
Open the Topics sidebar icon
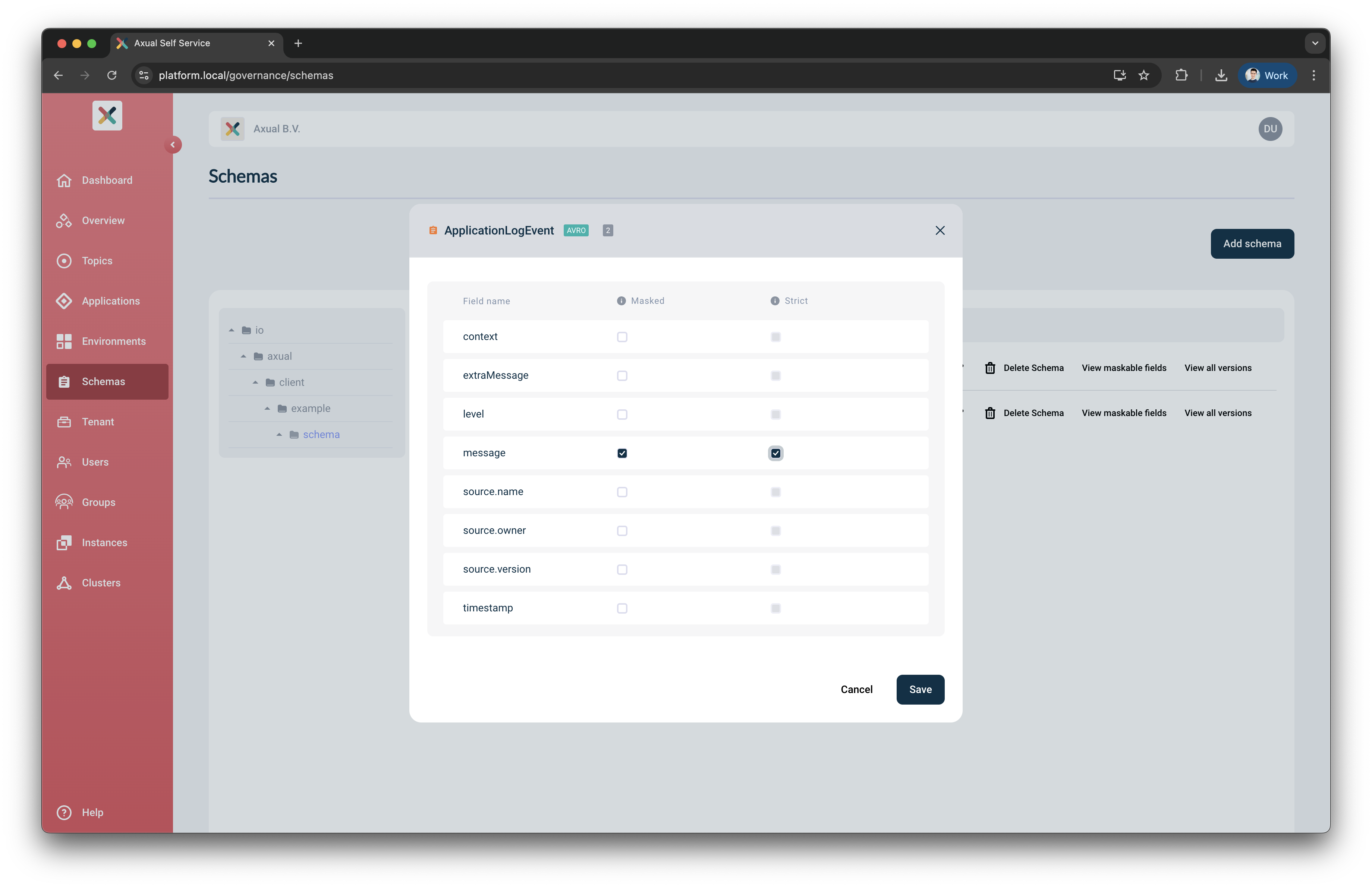click(x=64, y=261)
